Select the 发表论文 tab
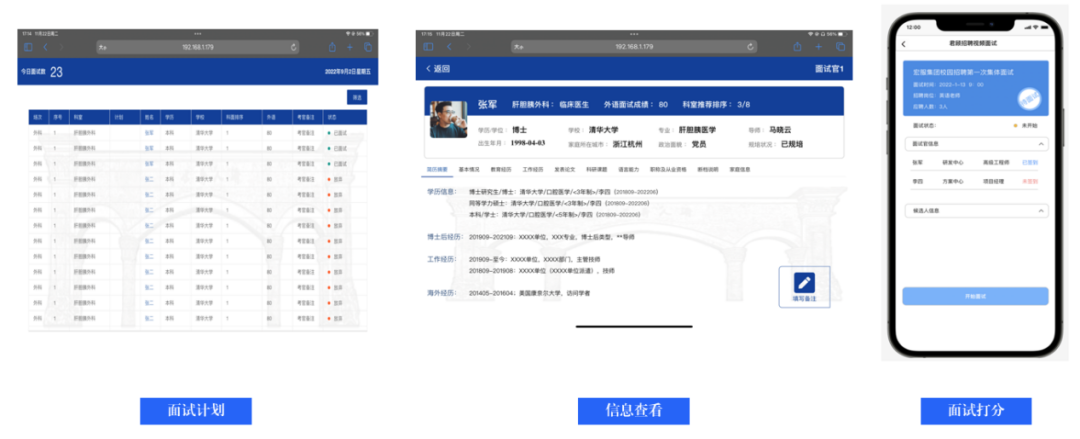The image size is (1080, 439). [x=565, y=169]
